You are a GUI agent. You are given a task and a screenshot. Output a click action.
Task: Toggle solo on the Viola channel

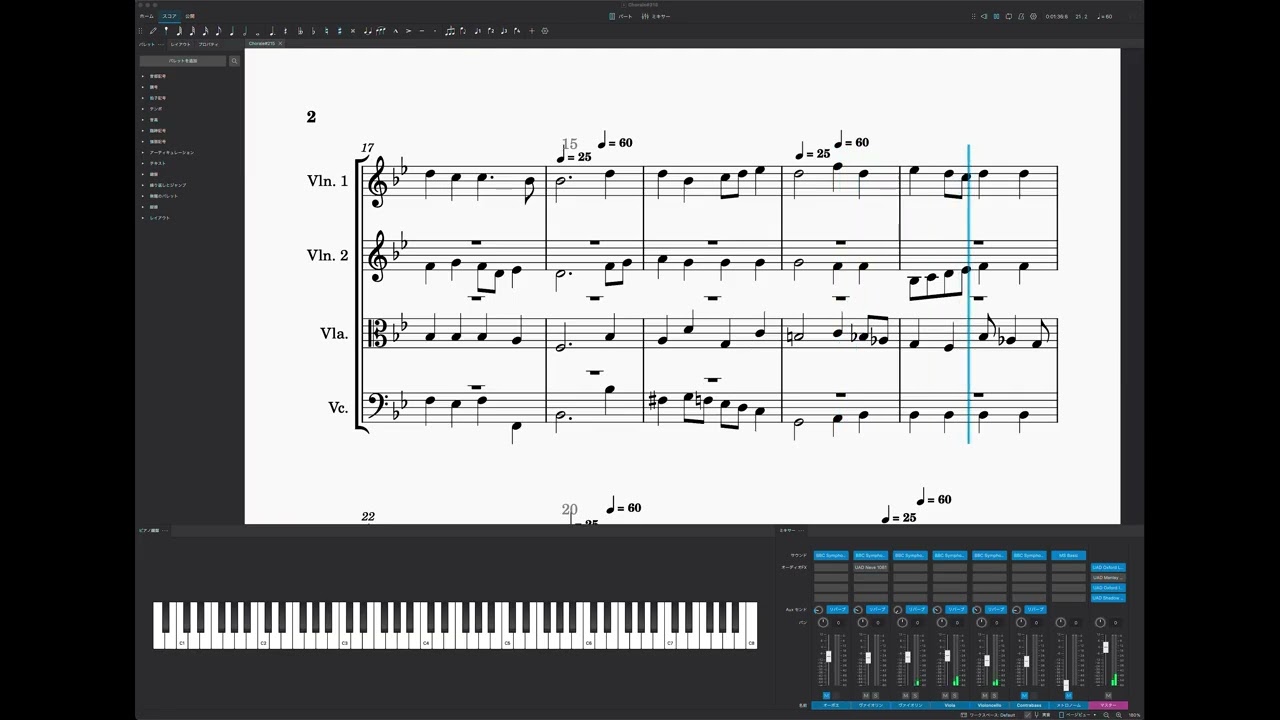pyautogui.click(x=954, y=695)
